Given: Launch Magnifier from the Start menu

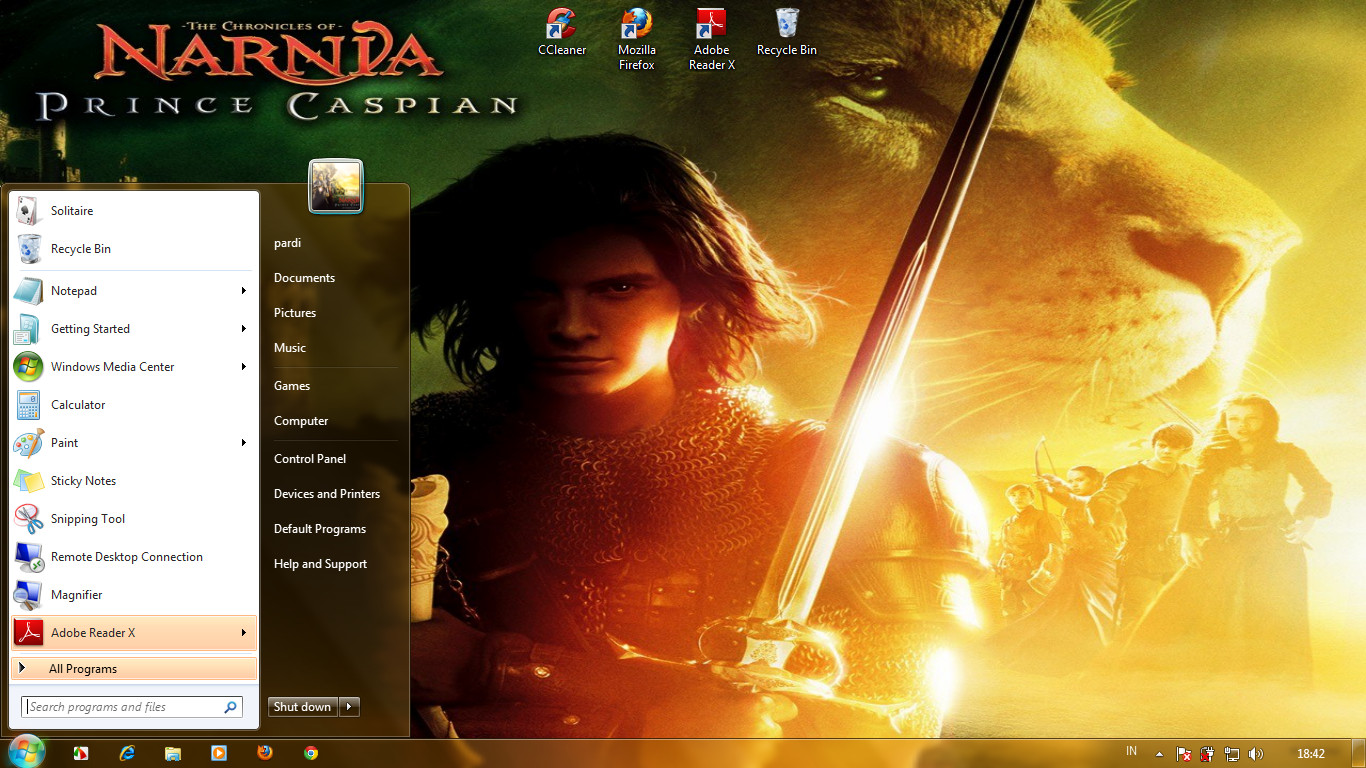Looking at the screenshot, I should tap(134, 595).
